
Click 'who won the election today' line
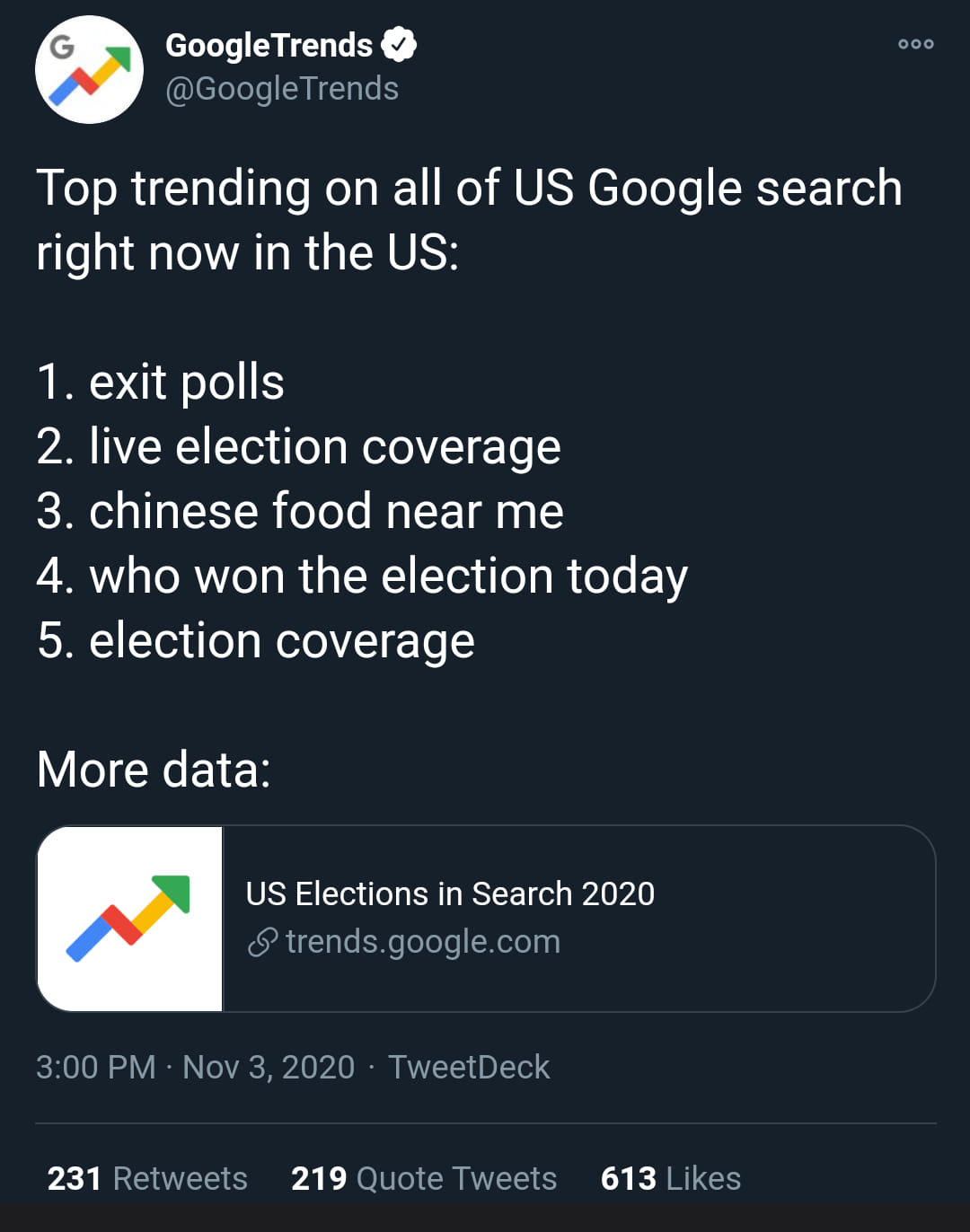(362, 576)
